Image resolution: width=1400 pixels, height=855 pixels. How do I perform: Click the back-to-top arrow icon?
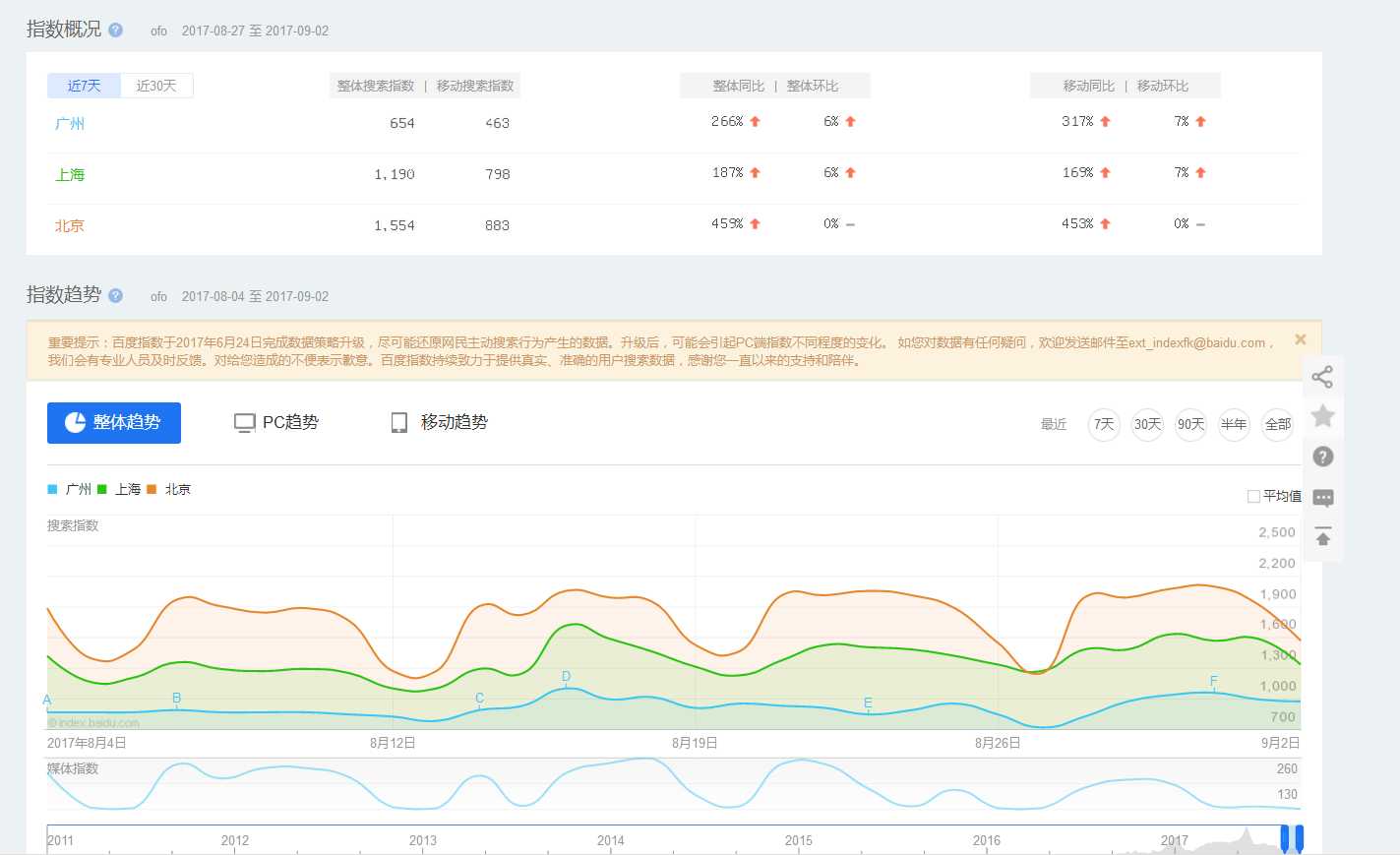pyautogui.click(x=1322, y=536)
